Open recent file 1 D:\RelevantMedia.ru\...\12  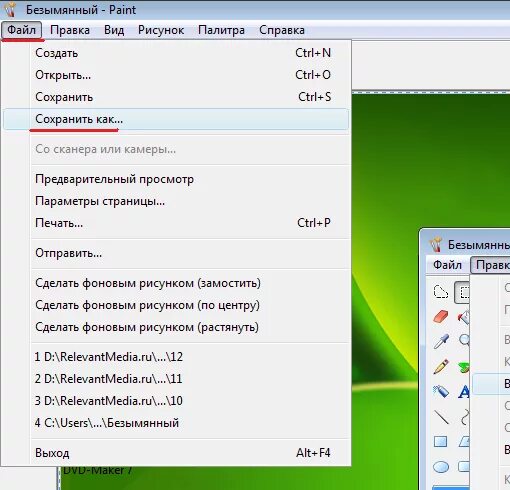click(x=176, y=357)
